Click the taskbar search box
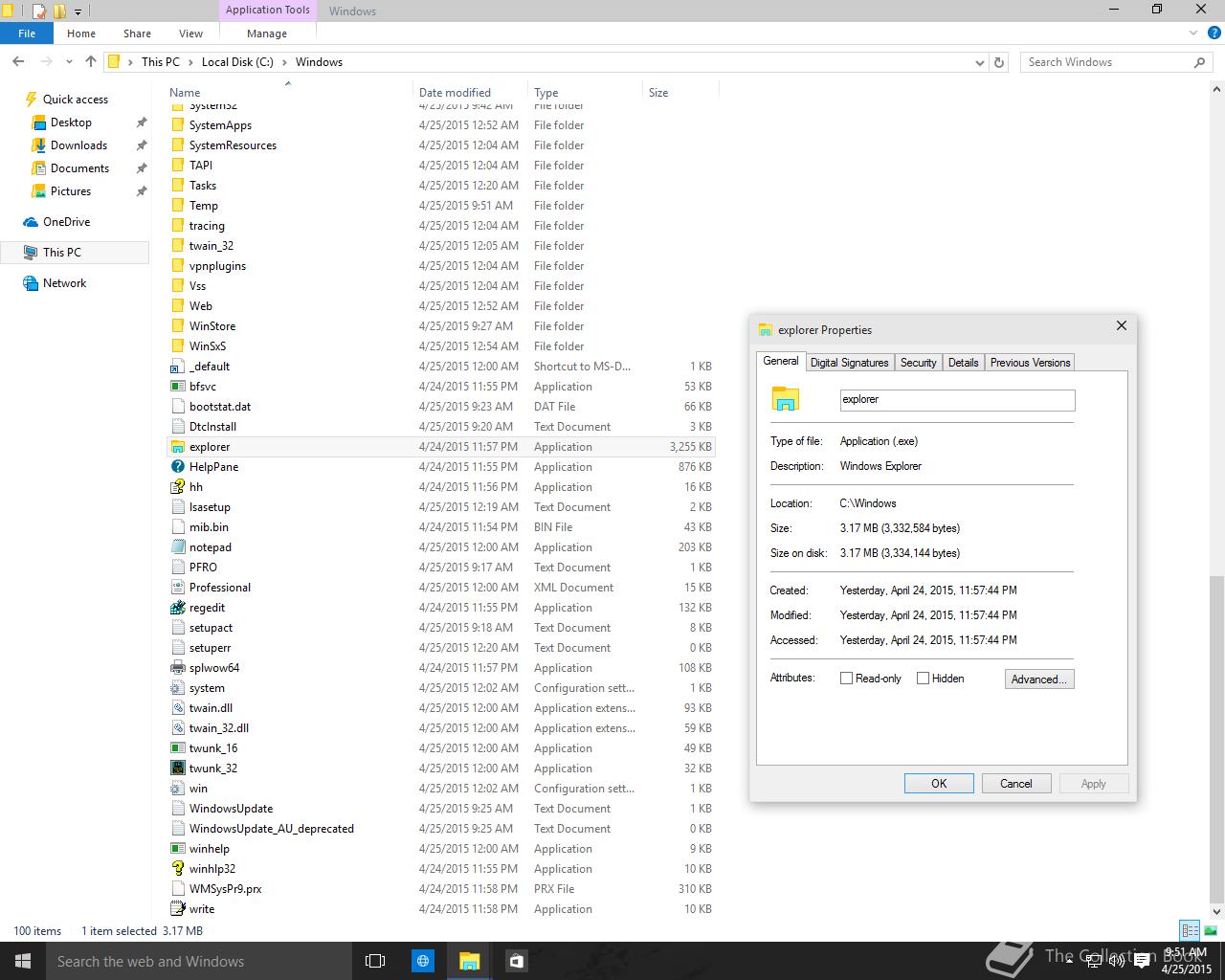 199,961
